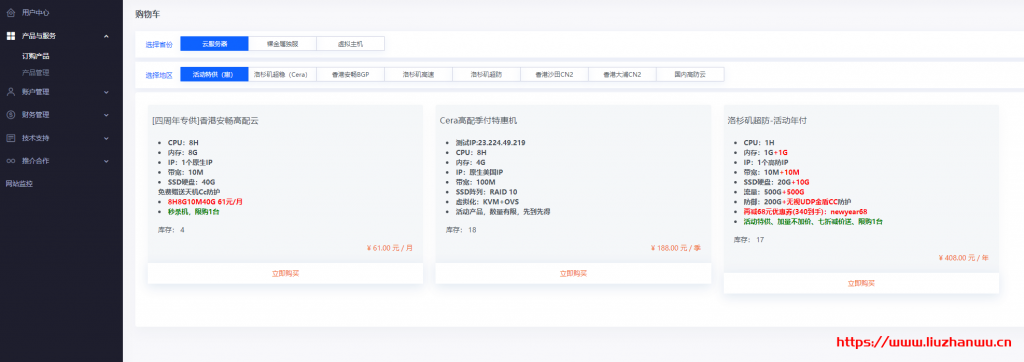Switch to the 虚拟主机 tab
Screen dimensions: 1024x362
(350, 44)
